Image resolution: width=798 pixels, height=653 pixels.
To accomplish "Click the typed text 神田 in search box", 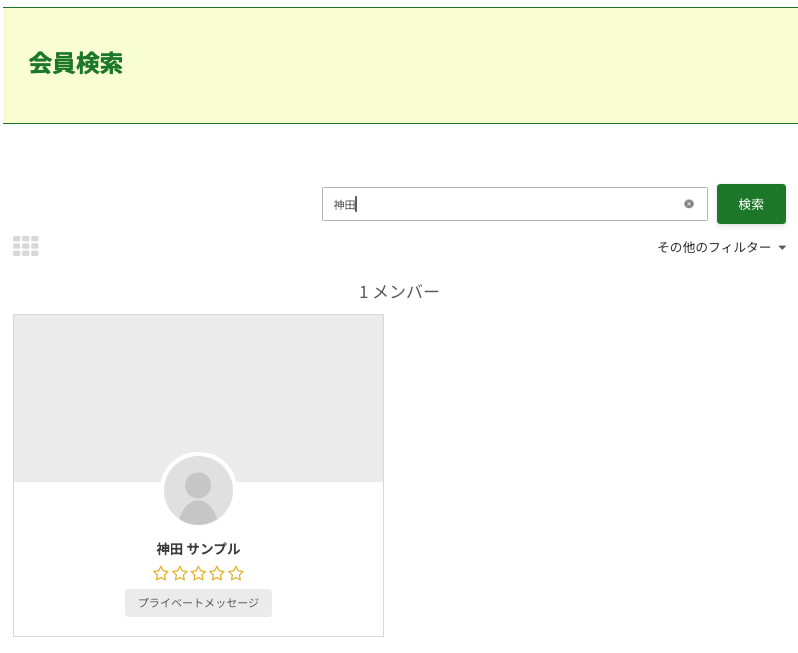I will 344,204.
